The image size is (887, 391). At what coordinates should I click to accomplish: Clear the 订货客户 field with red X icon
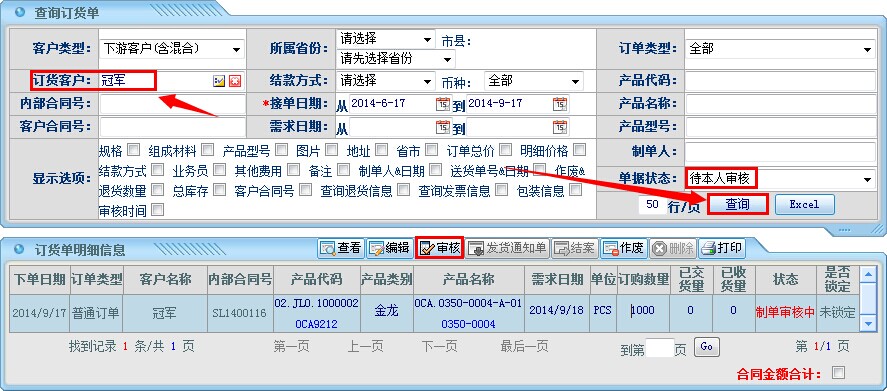pos(235,81)
